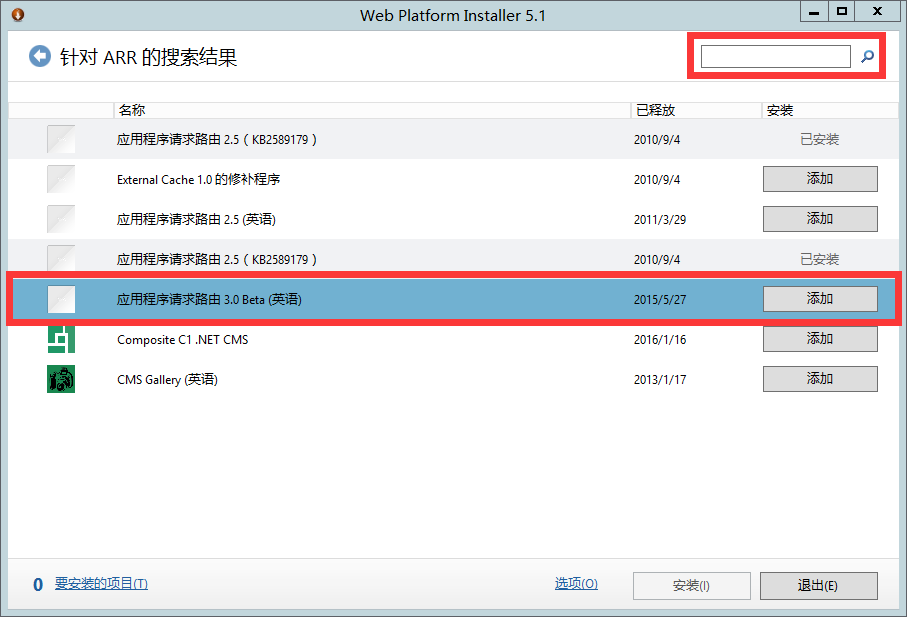Viewport: 907px width, 617px height.
Task: Click the Web Platform Installer title bar icon
Action: point(17,15)
